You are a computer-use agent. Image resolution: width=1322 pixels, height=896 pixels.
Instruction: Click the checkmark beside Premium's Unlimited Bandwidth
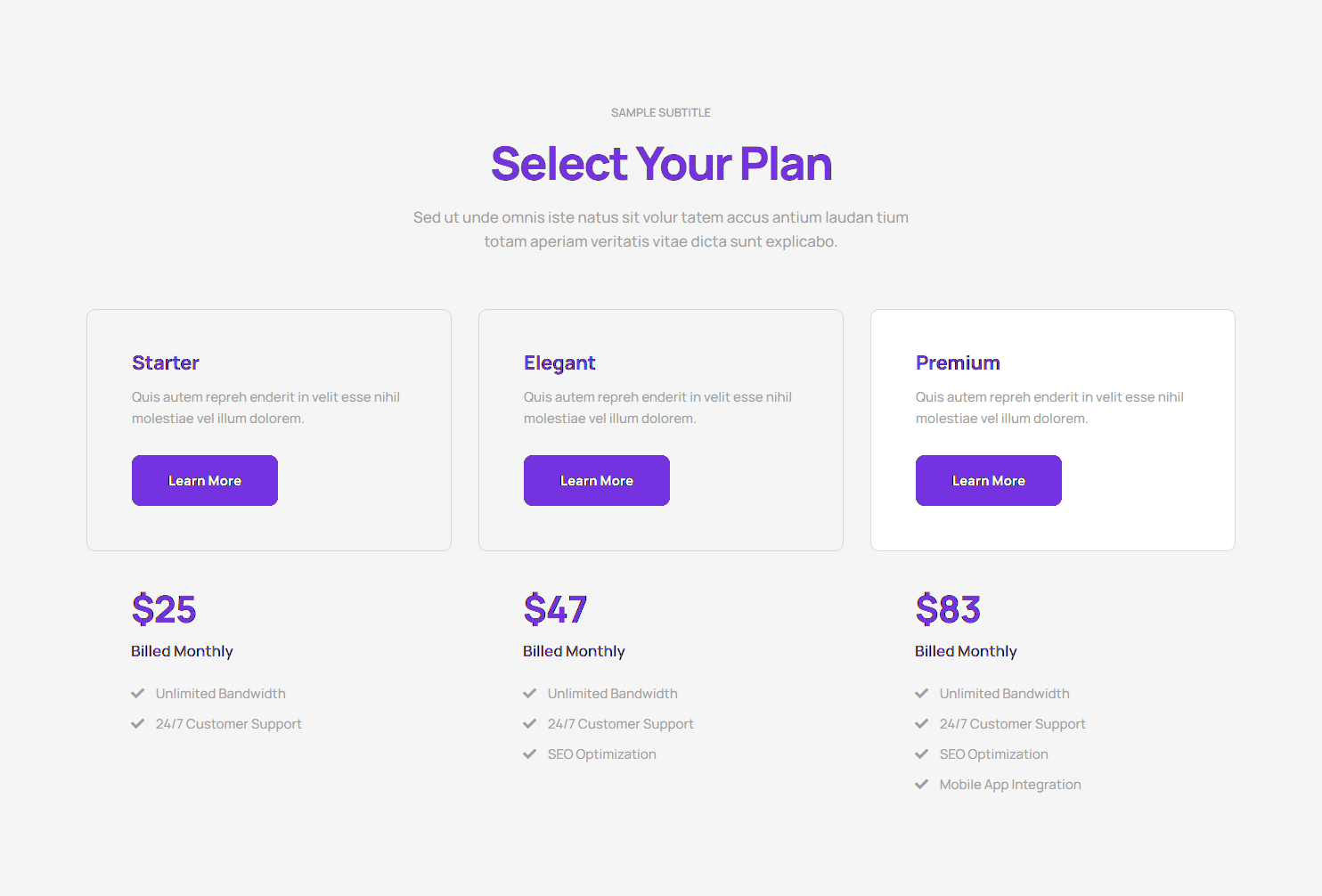[x=922, y=694]
